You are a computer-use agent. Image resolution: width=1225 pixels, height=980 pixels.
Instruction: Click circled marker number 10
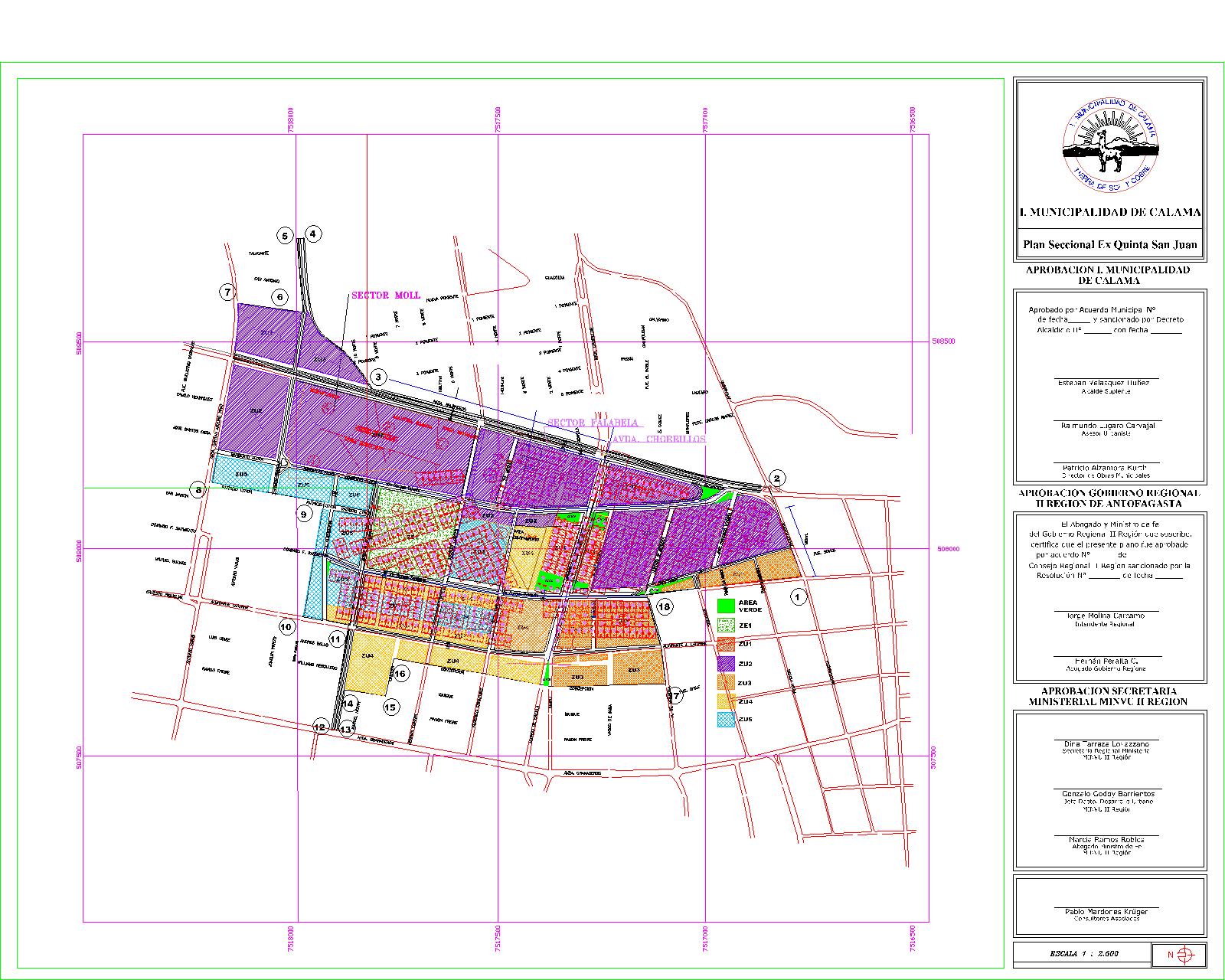[x=286, y=627]
